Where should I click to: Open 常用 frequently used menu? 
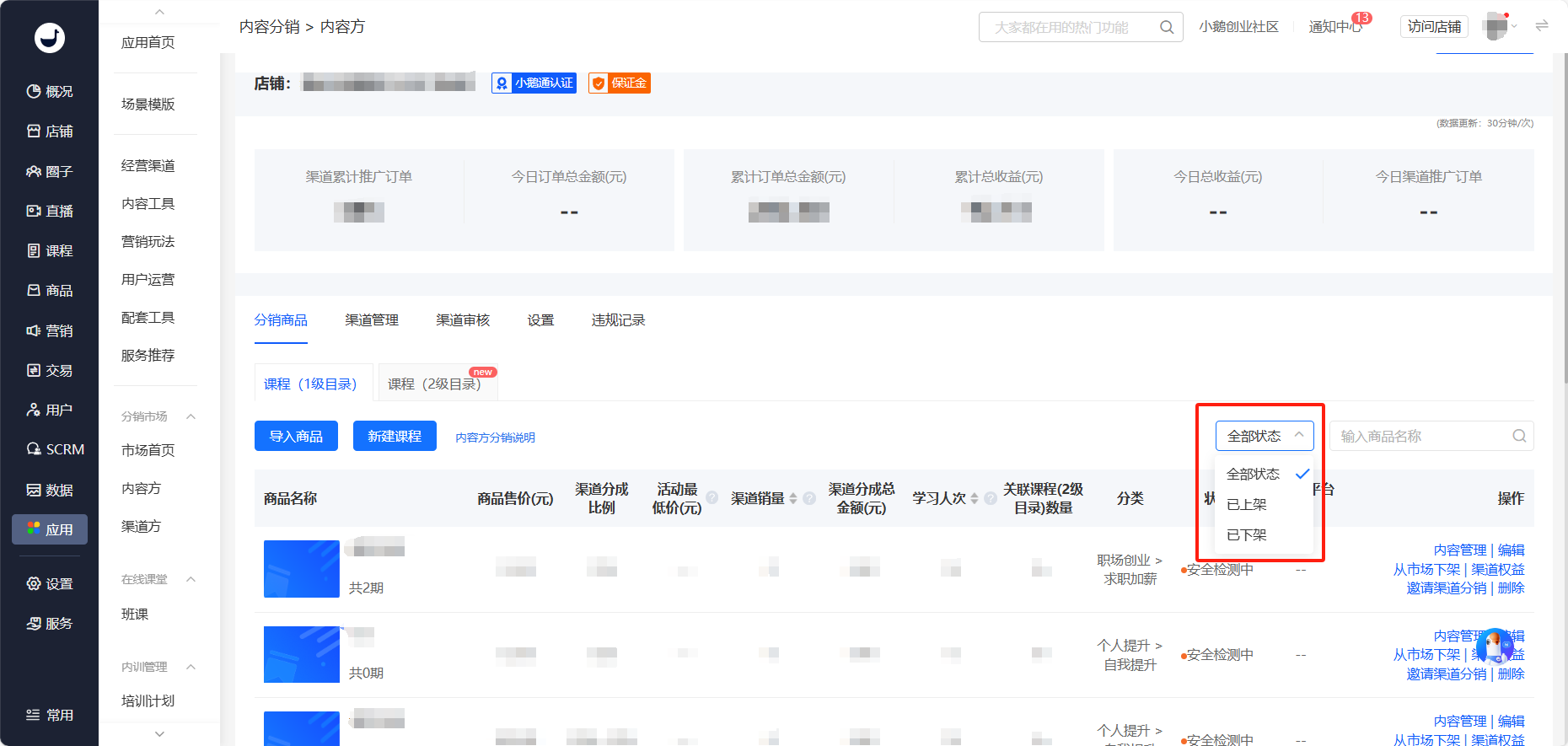[50, 715]
